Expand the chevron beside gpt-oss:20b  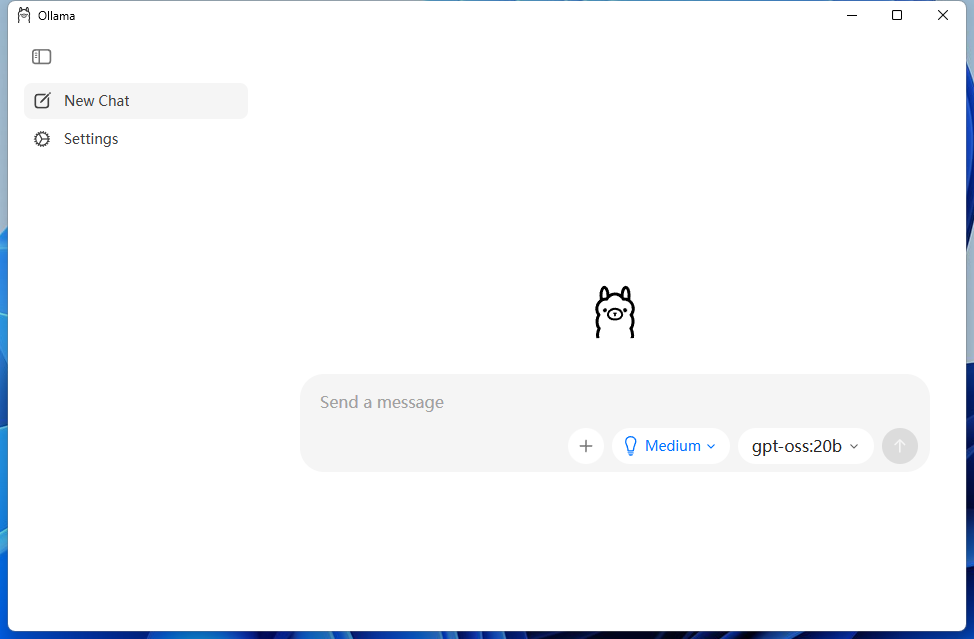click(x=854, y=446)
